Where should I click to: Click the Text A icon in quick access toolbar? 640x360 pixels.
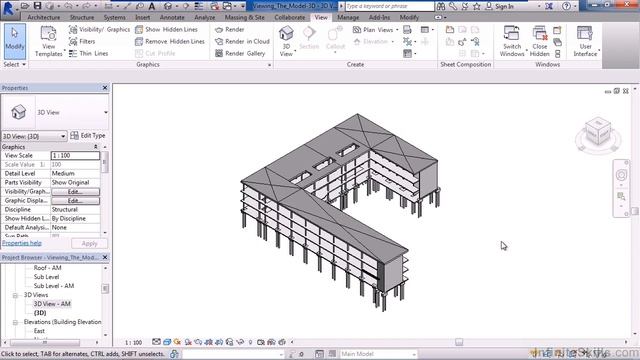(152, 6)
